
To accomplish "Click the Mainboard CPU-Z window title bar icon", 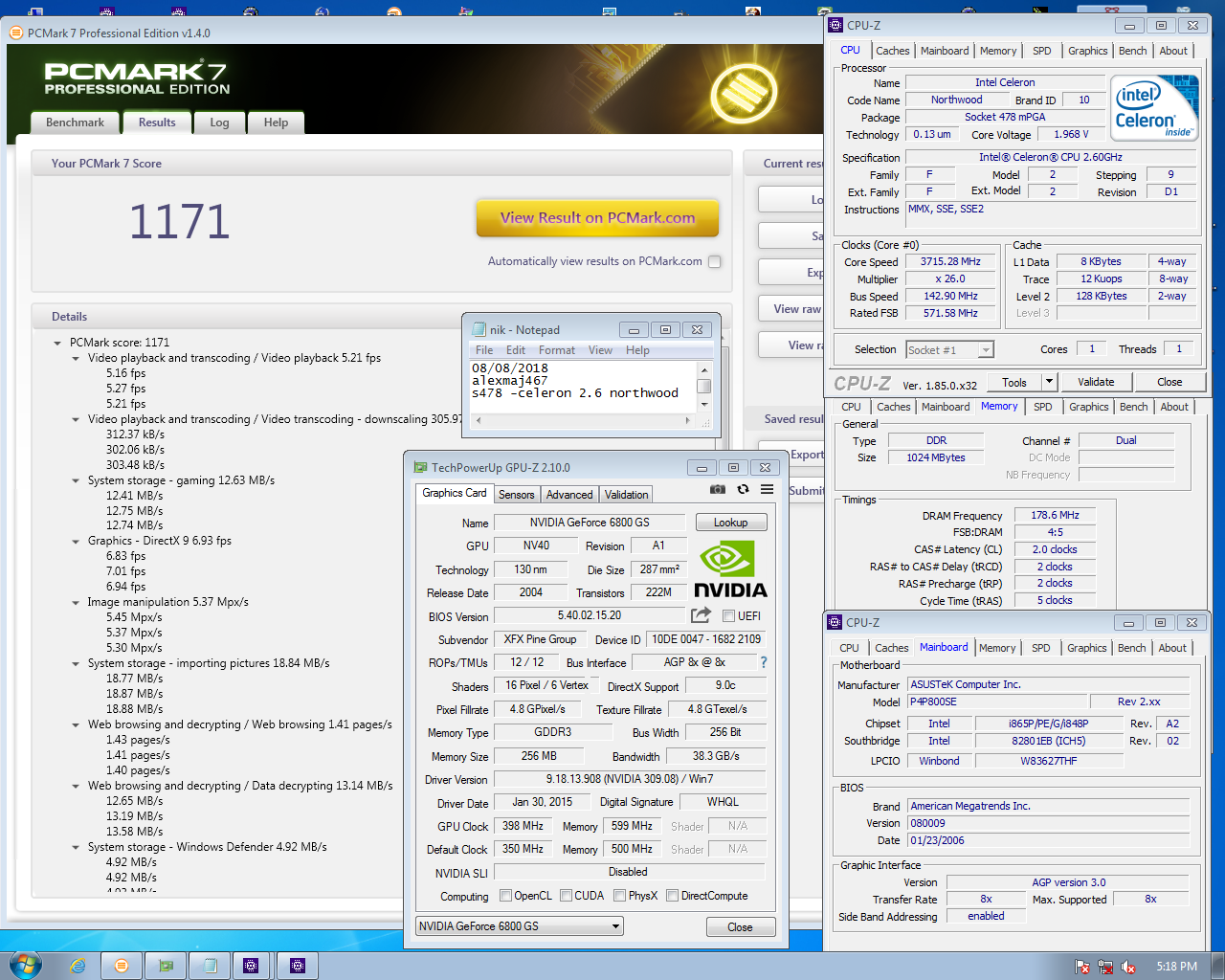I will point(835,622).
